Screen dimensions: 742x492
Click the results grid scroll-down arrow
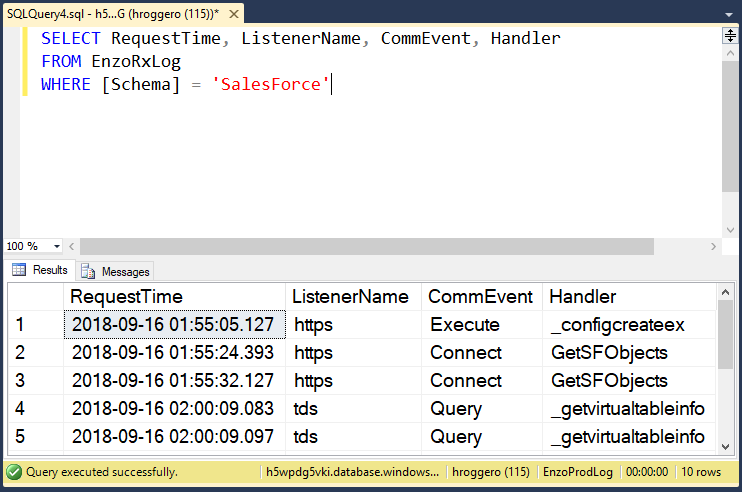point(726,445)
